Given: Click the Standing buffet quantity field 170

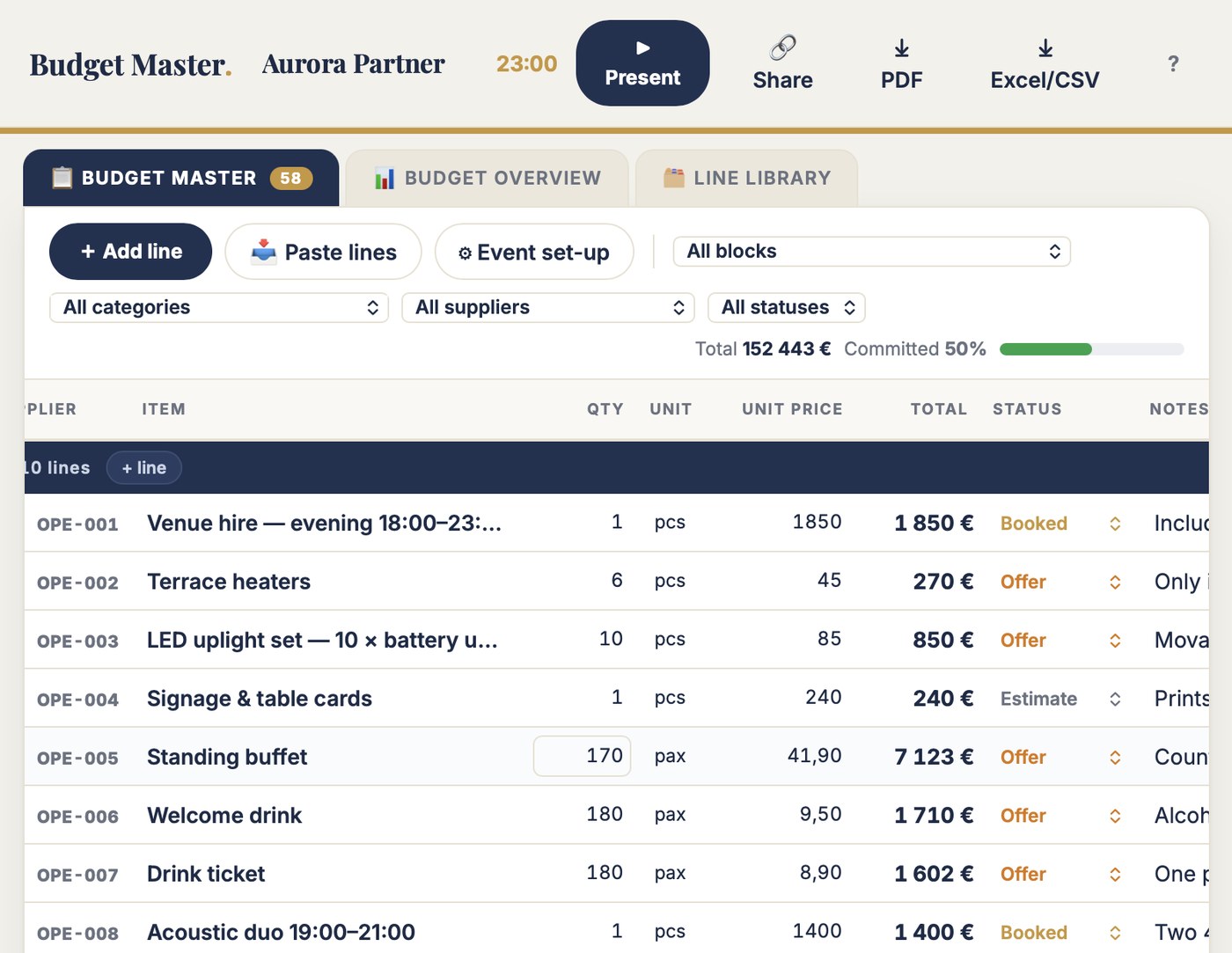Looking at the screenshot, I should [582, 756].
